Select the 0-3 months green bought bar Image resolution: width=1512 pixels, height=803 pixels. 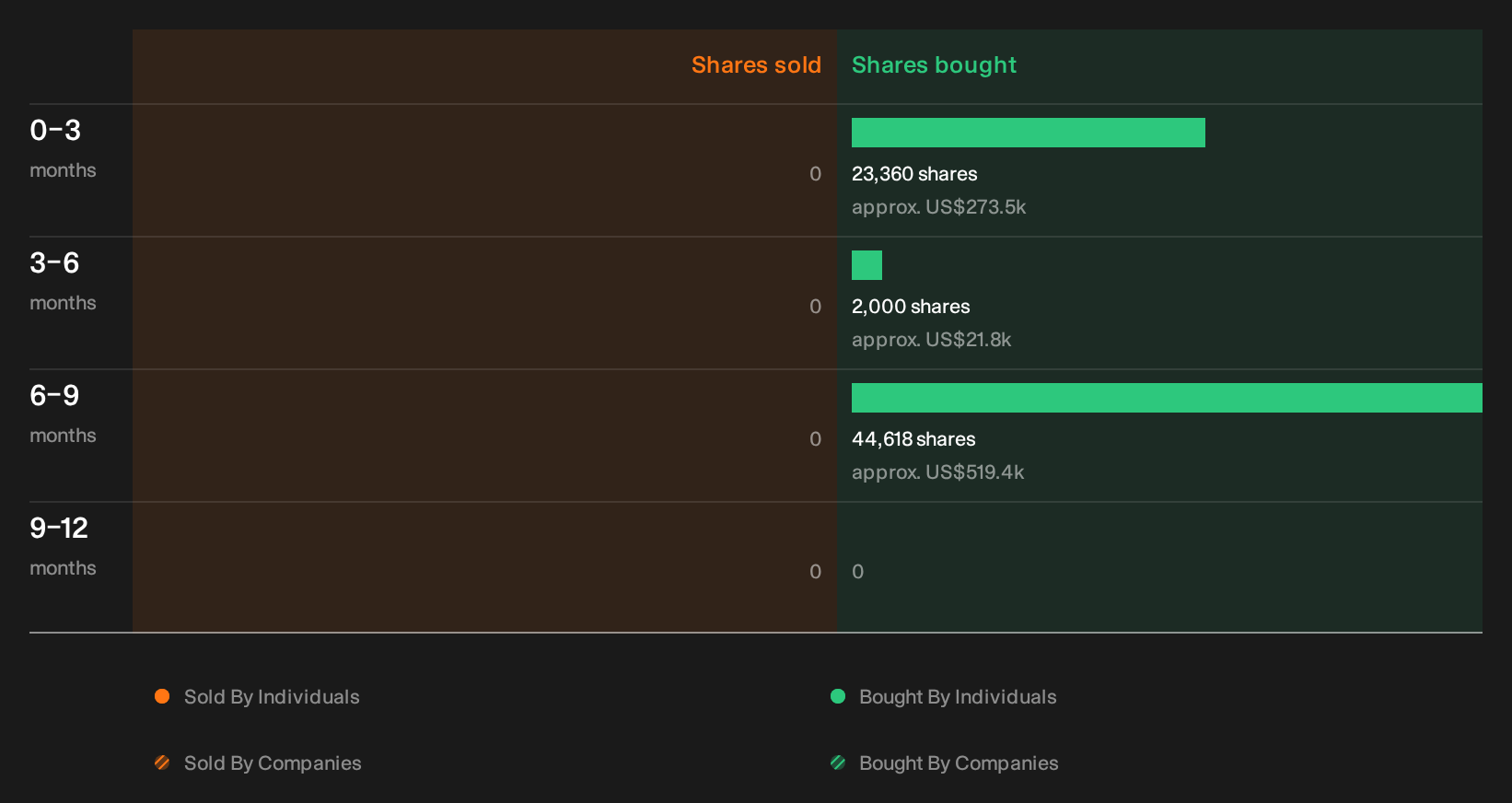1029,133
